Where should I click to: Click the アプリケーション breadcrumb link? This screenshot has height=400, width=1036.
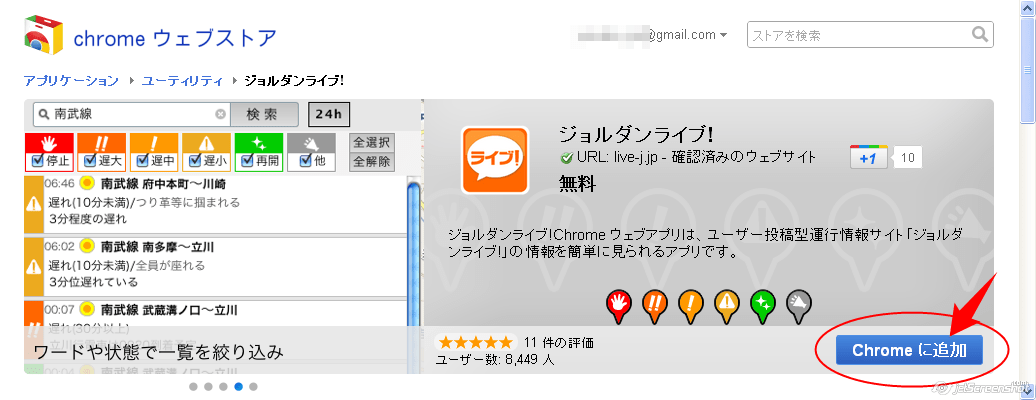pyautogui.click(x=71, y=81)
